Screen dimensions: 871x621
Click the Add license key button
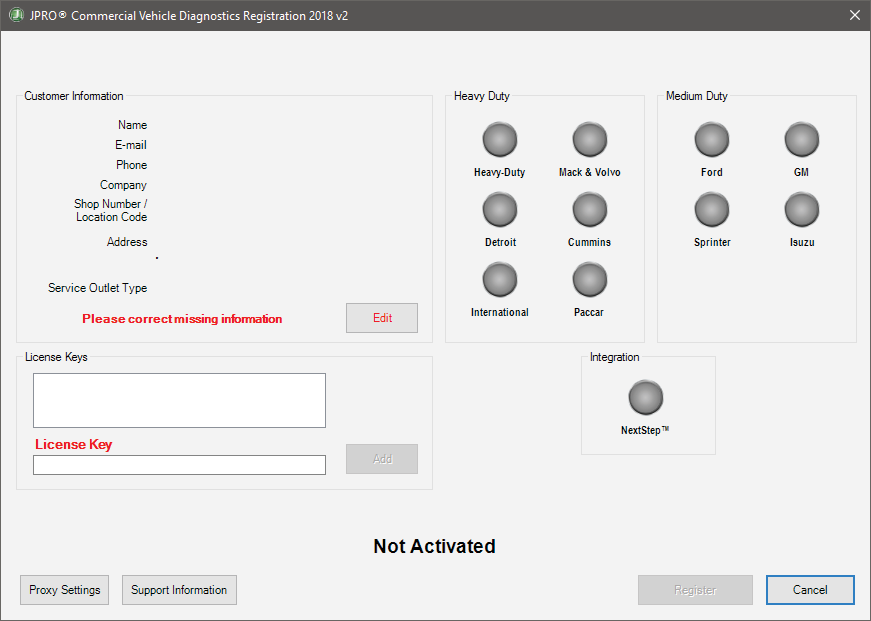[x=382, y=459]
